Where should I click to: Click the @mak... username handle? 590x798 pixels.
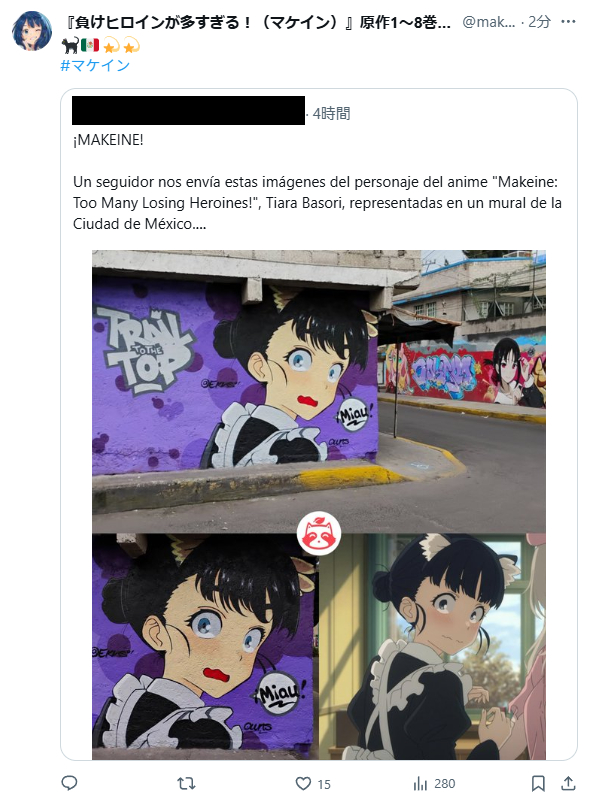point(489,22)
